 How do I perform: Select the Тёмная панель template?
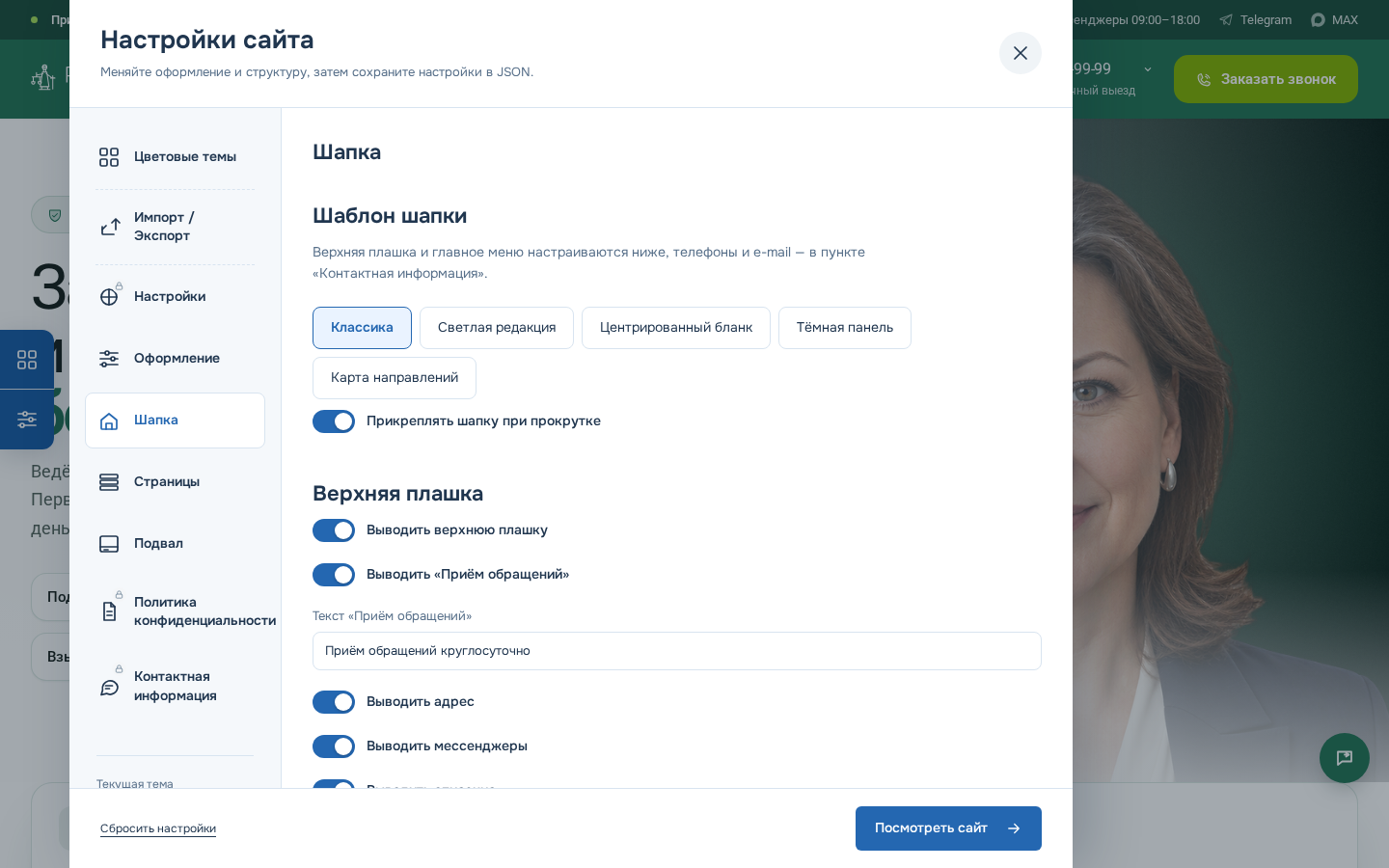click(845, 328)
